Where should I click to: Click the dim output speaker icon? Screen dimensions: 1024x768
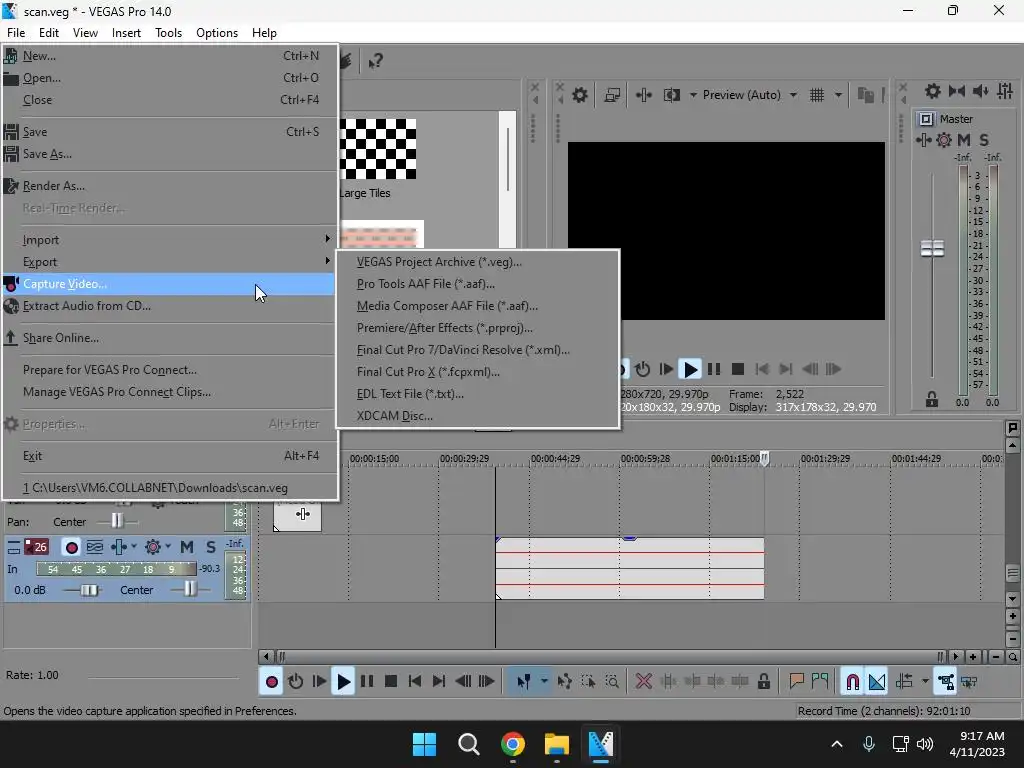coord(980,91)
